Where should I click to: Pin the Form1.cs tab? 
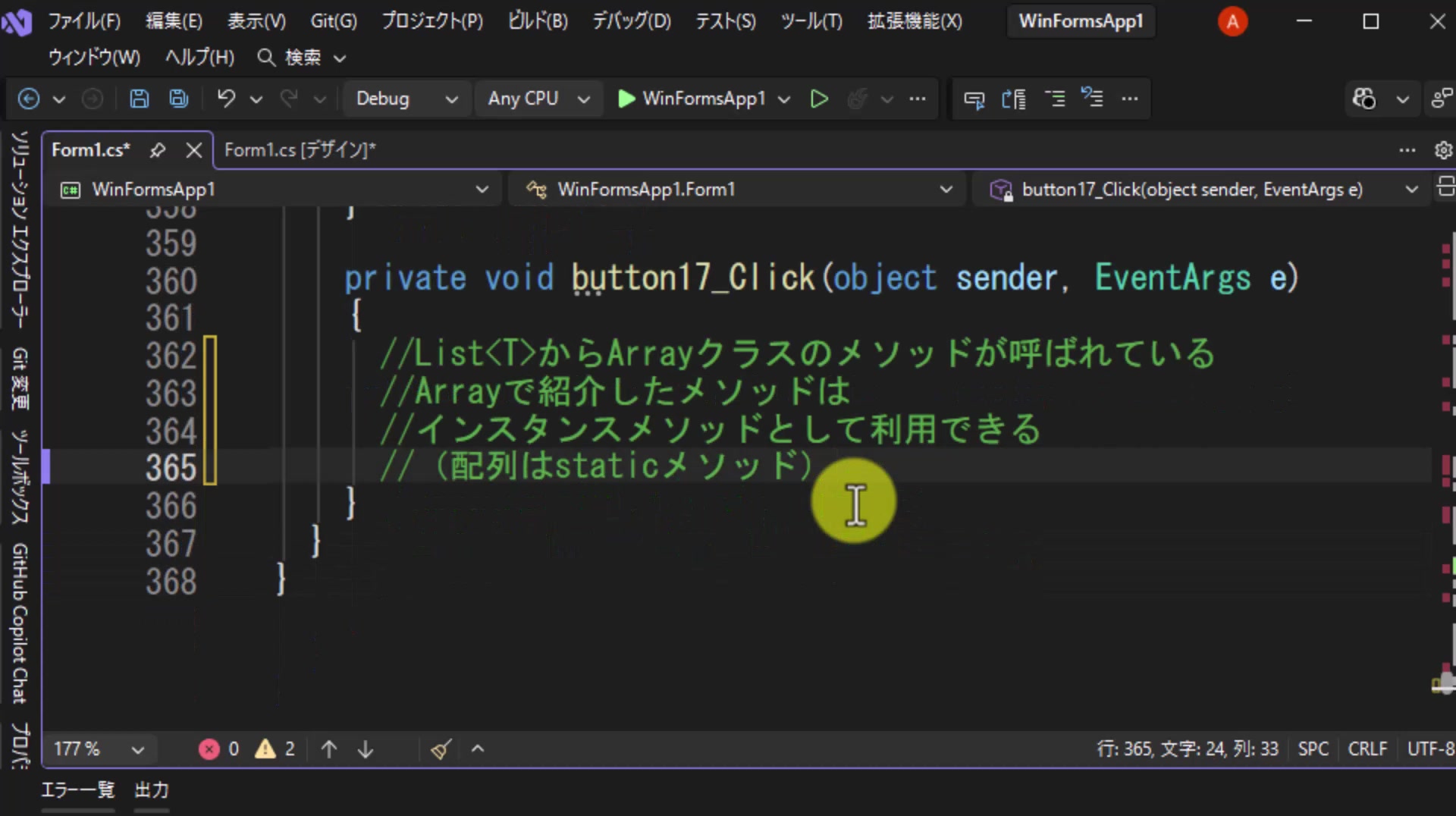(157, 150)
